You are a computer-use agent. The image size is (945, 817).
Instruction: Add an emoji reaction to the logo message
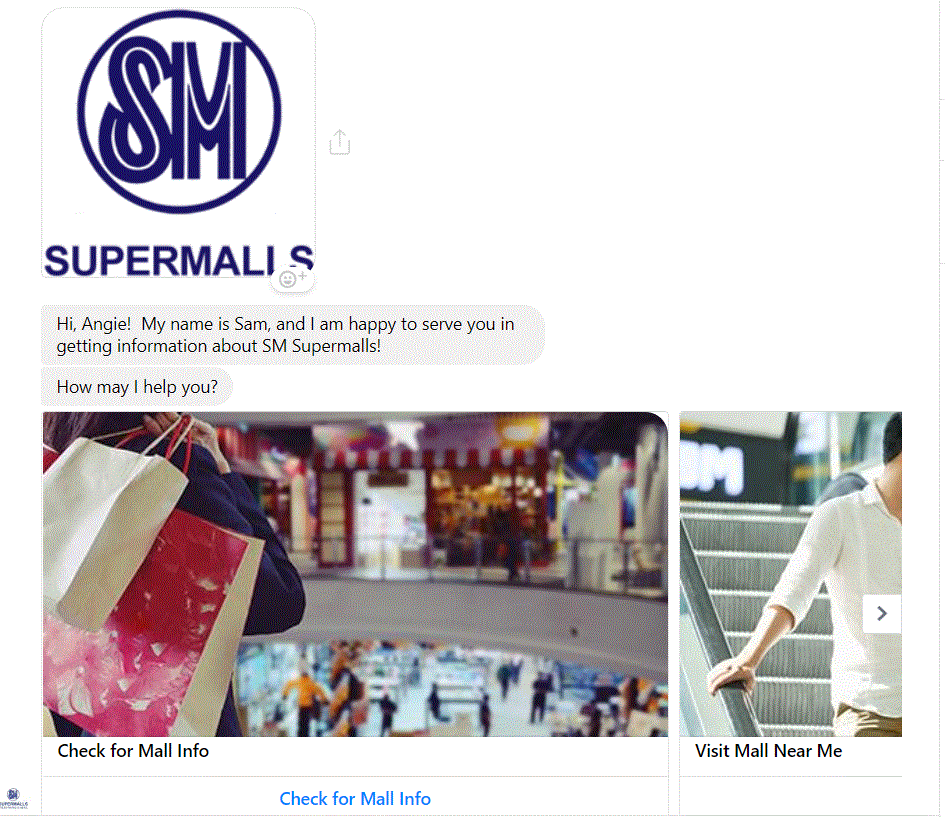click(x=292, y=279)
